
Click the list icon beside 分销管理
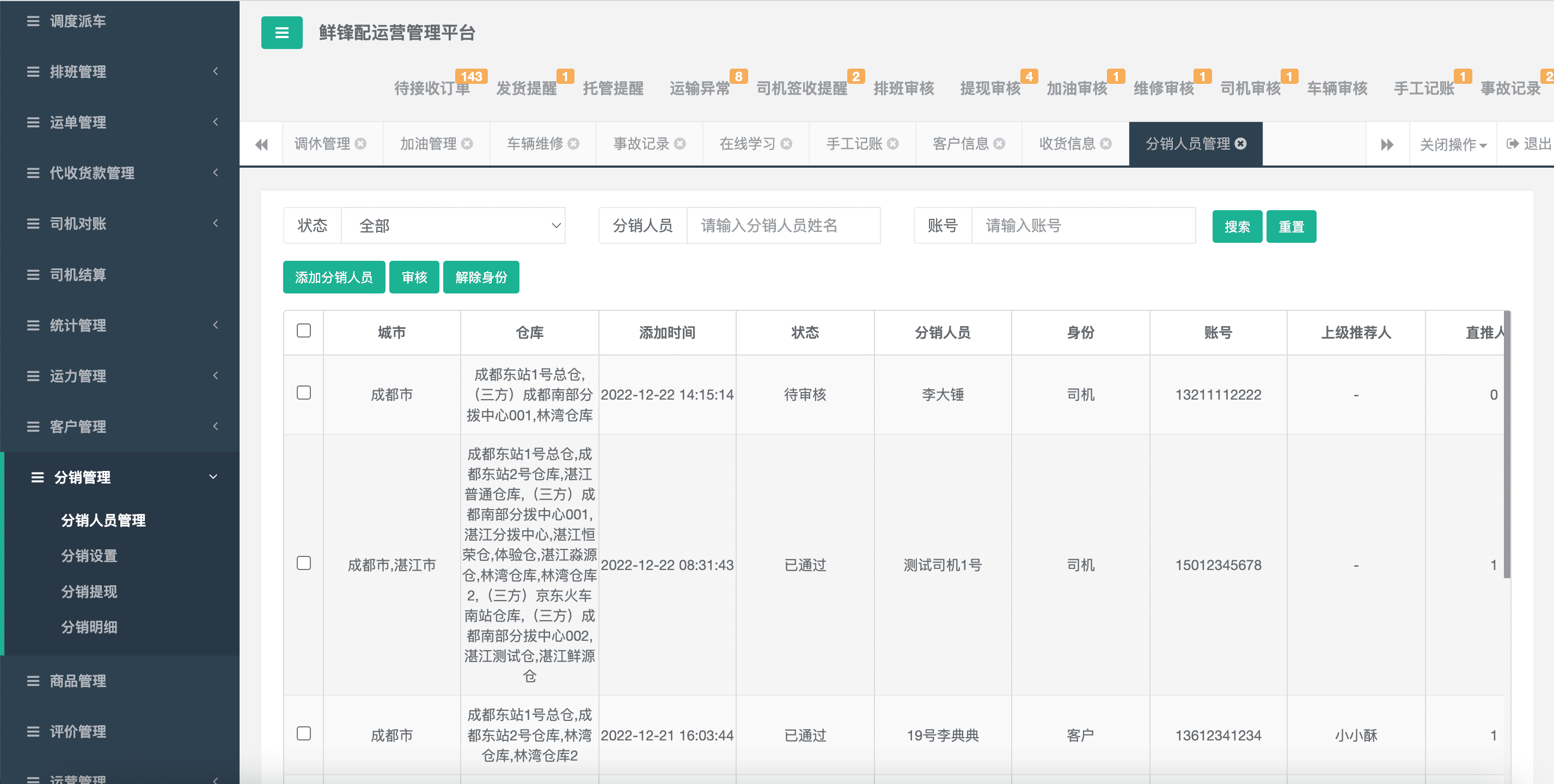pyautogui.click(x=38, y=477)
